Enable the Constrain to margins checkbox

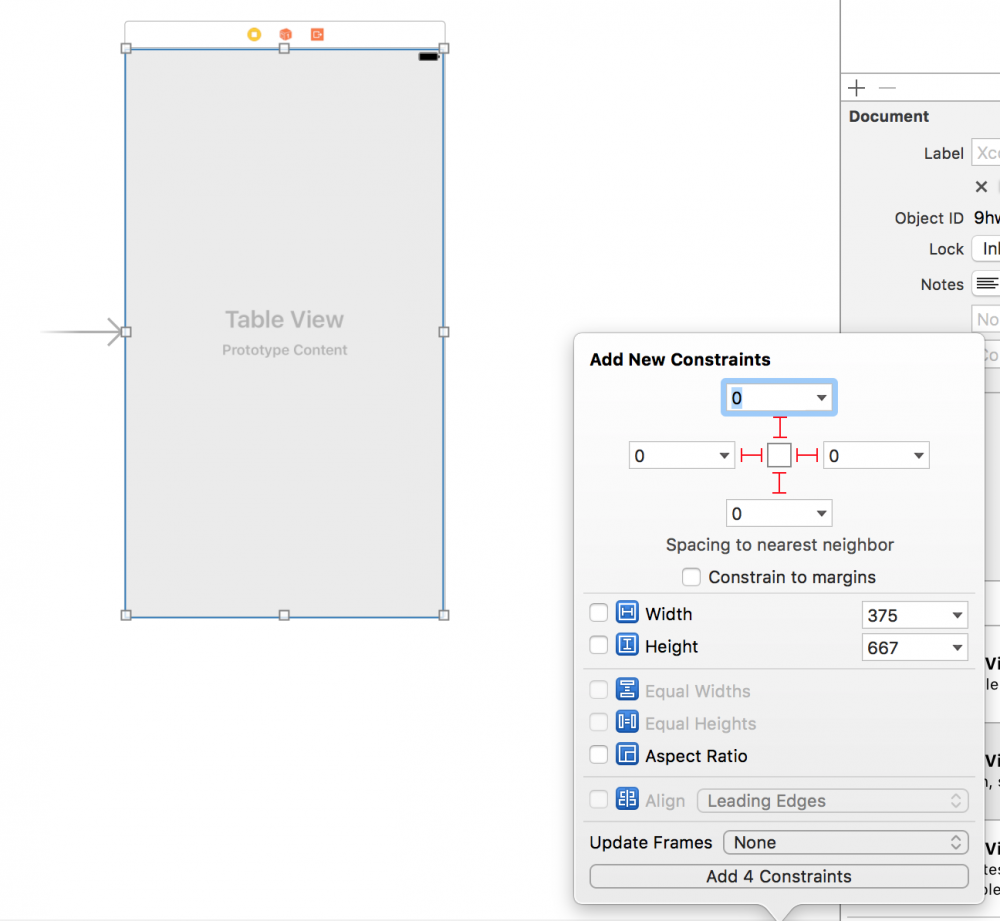pyautogui.click(x=691, y=577)
